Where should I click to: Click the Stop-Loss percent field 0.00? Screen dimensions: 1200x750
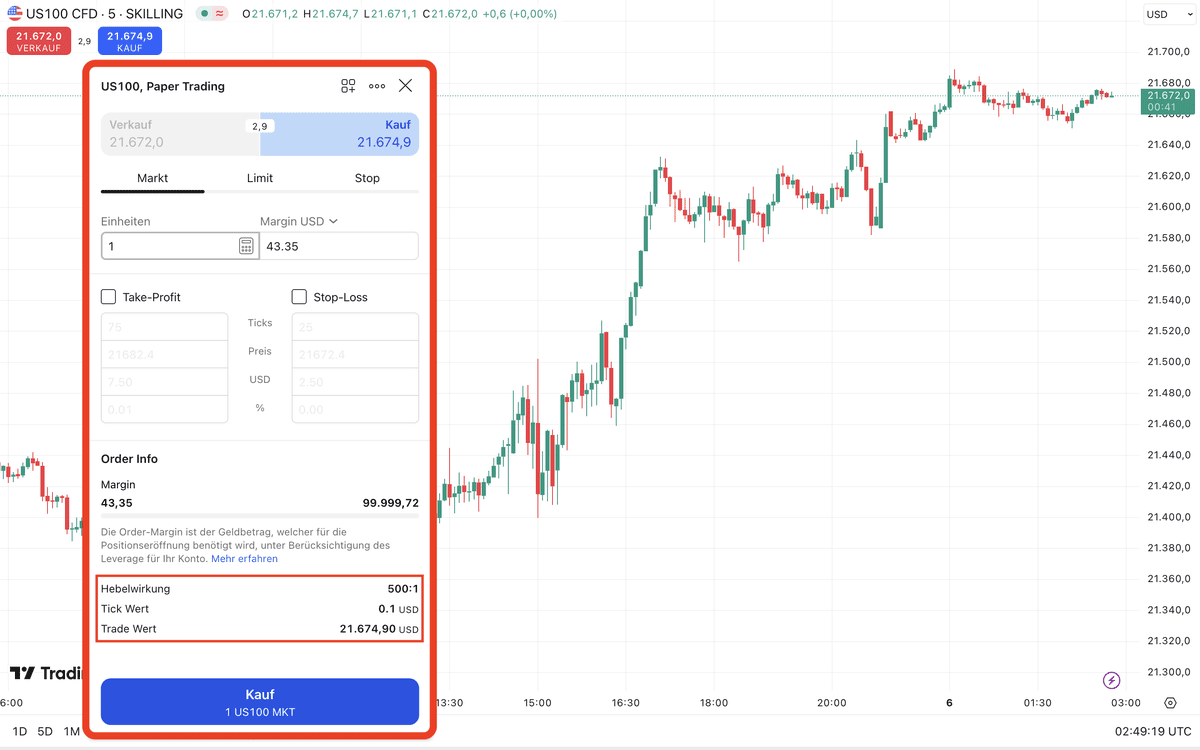point(355,409)
